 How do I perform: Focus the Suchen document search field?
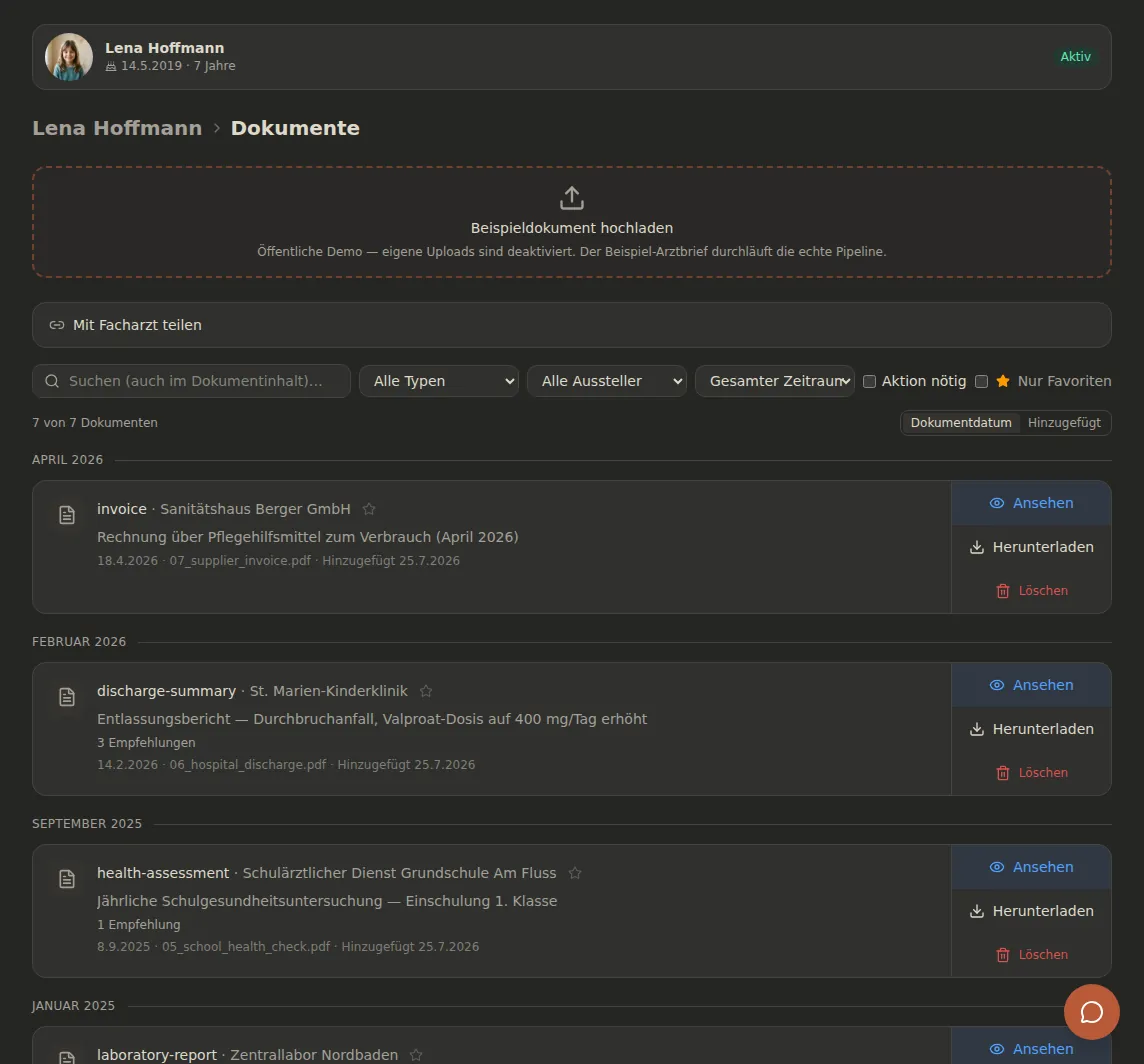click(x=191, y=381)
